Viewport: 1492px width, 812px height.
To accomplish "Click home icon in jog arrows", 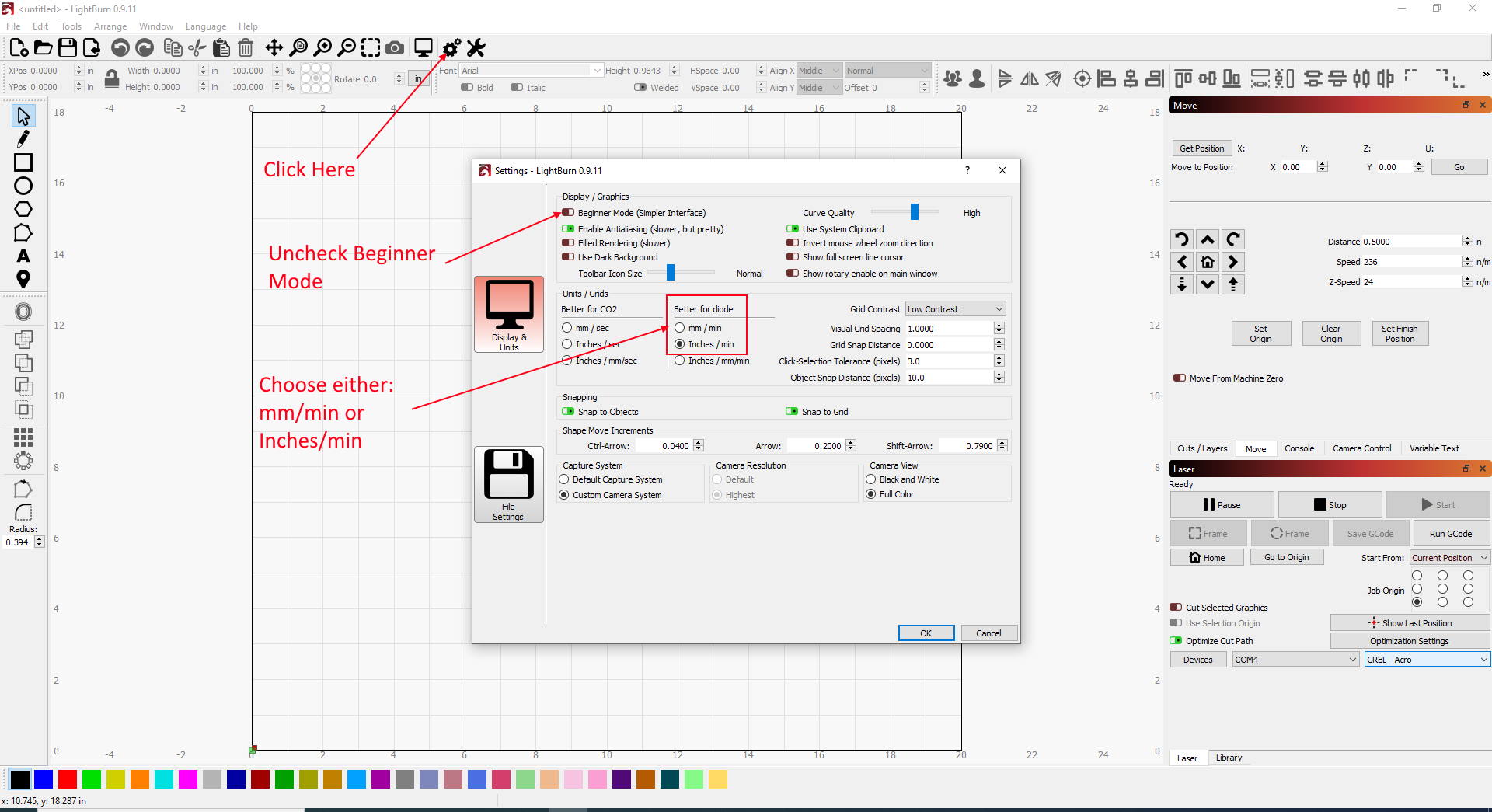I will (x=1208, y=262).
